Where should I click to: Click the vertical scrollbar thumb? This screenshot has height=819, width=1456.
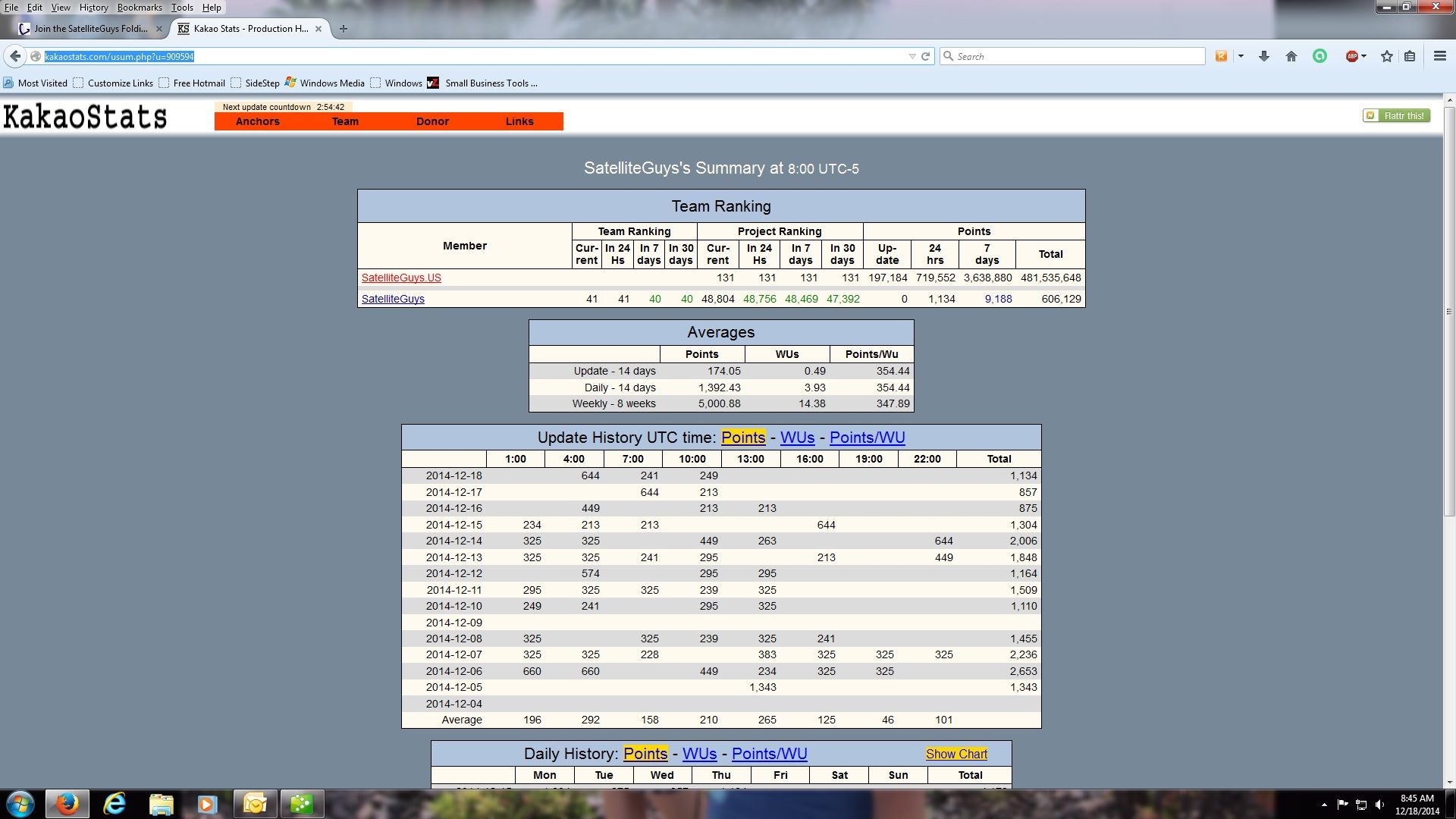[x=1449, y=311]
